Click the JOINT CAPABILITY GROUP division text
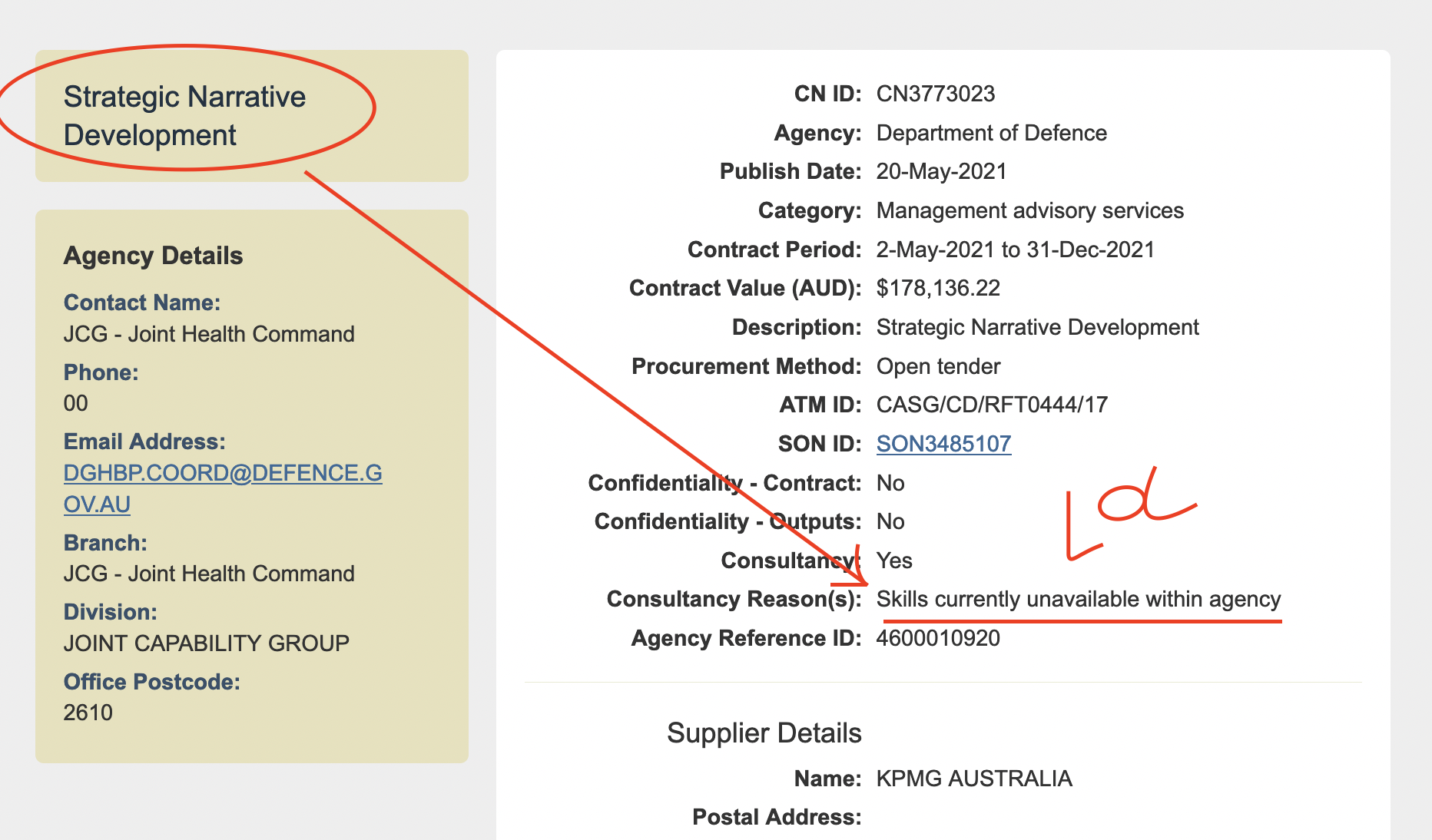Viewport: 1432px width, 840px height. [x=206, y=643]
